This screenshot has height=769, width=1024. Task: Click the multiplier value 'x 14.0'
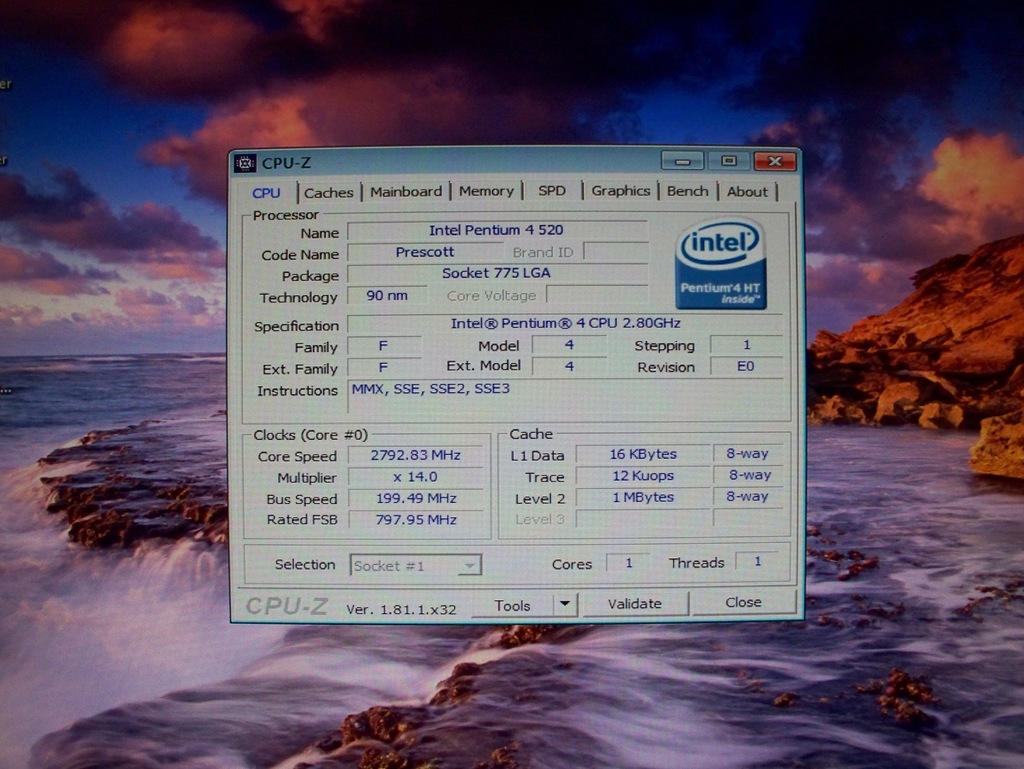[416, 477]
